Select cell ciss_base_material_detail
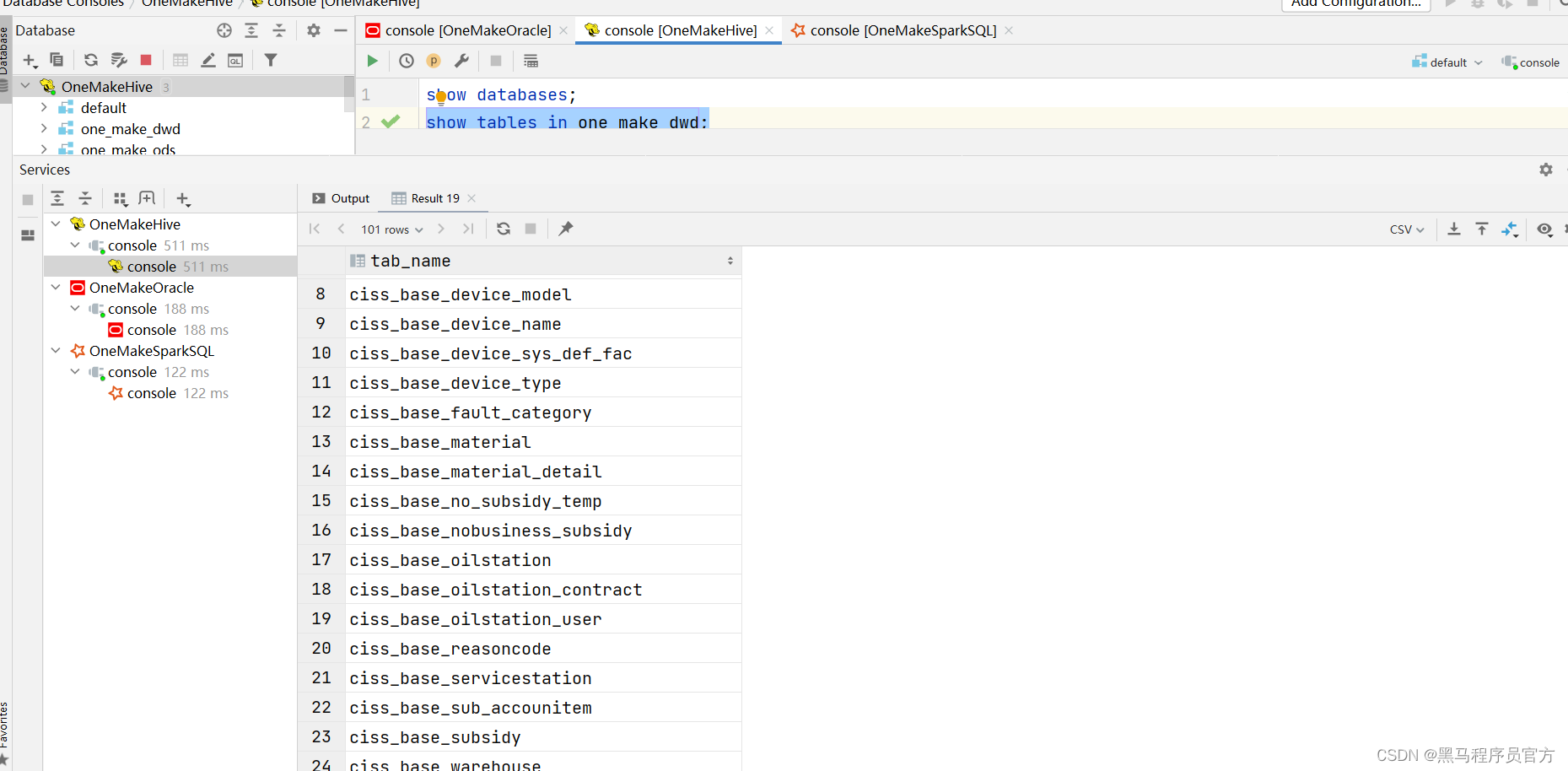Image resolution: width=1568 pixels, height=771 pixels. tap(544, 472)
